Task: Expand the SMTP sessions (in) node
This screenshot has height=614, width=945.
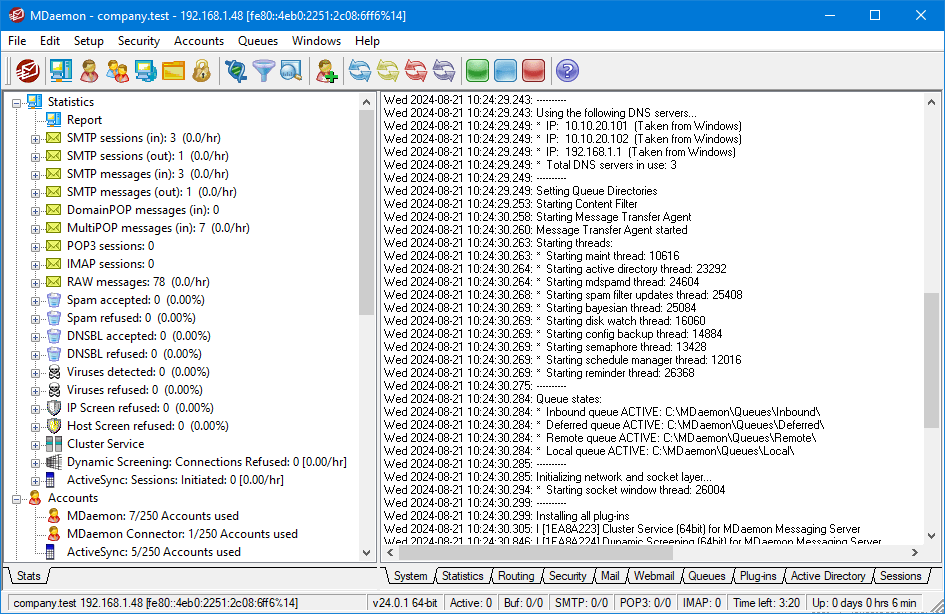Action: [36, 139]
